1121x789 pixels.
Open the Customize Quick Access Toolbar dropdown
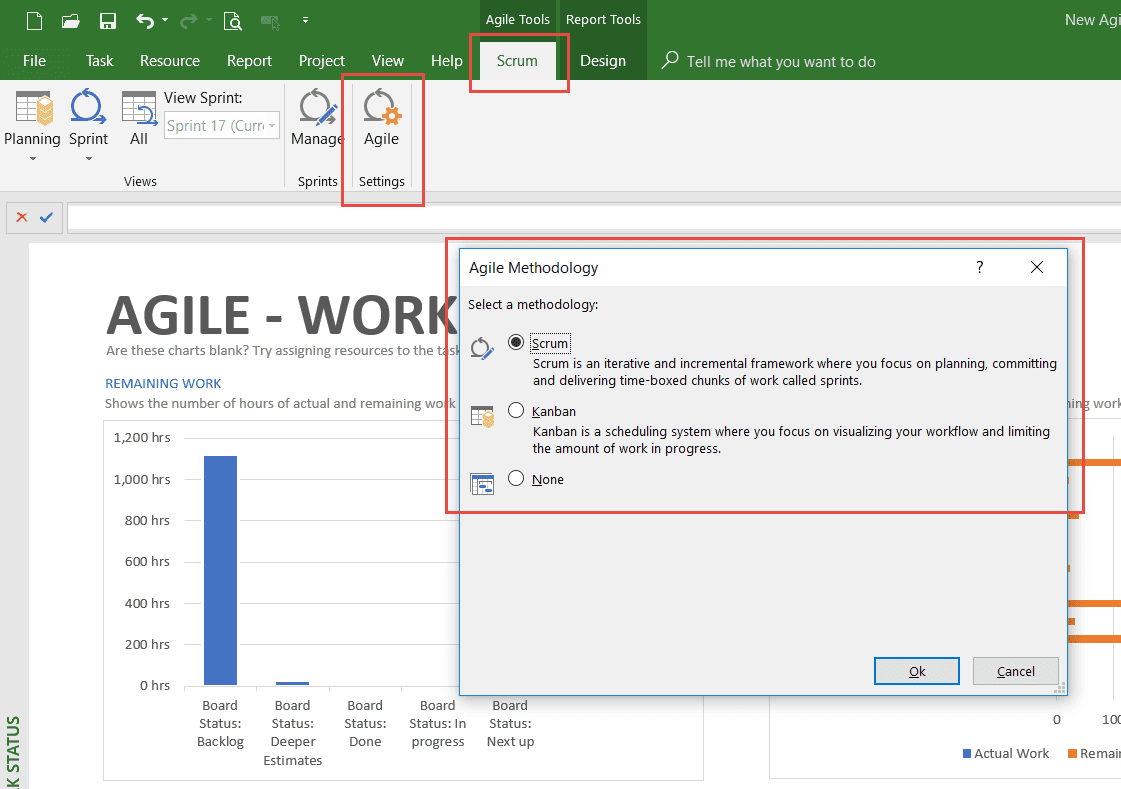pyautogui.click(x=305, y=20)
